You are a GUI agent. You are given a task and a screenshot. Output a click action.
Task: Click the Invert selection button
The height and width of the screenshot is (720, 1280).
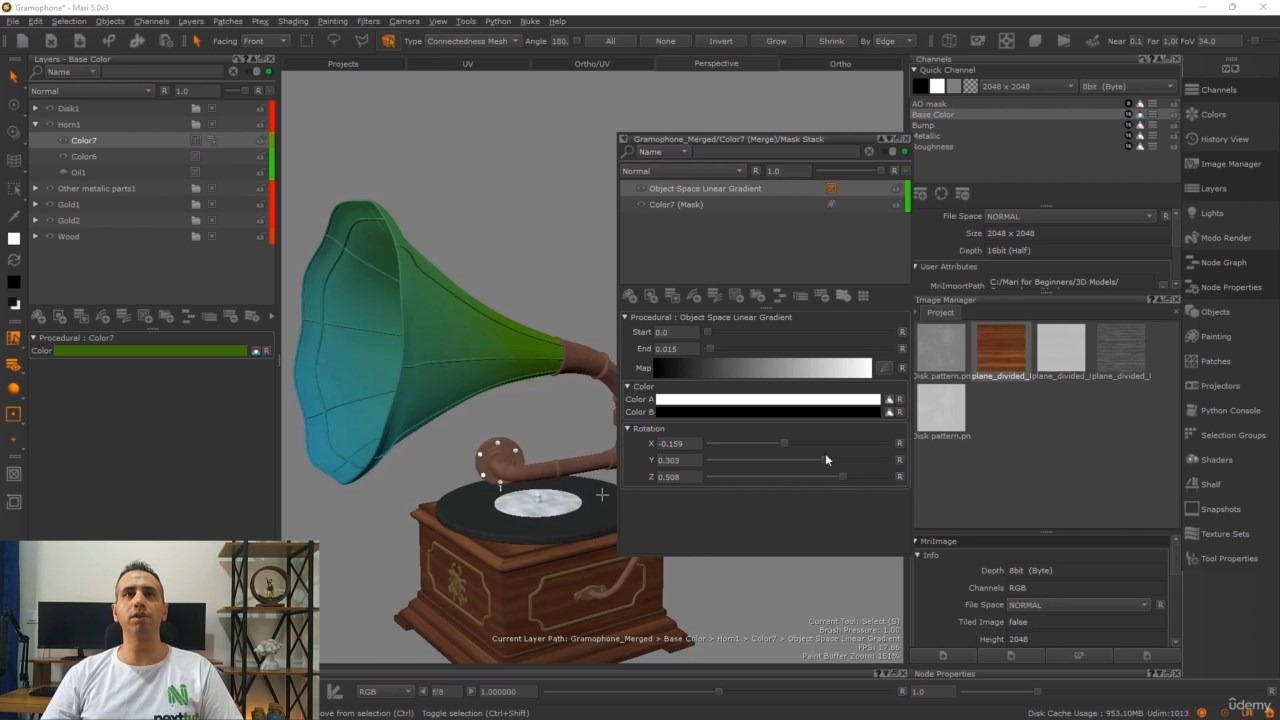click(x=720, y=41)
